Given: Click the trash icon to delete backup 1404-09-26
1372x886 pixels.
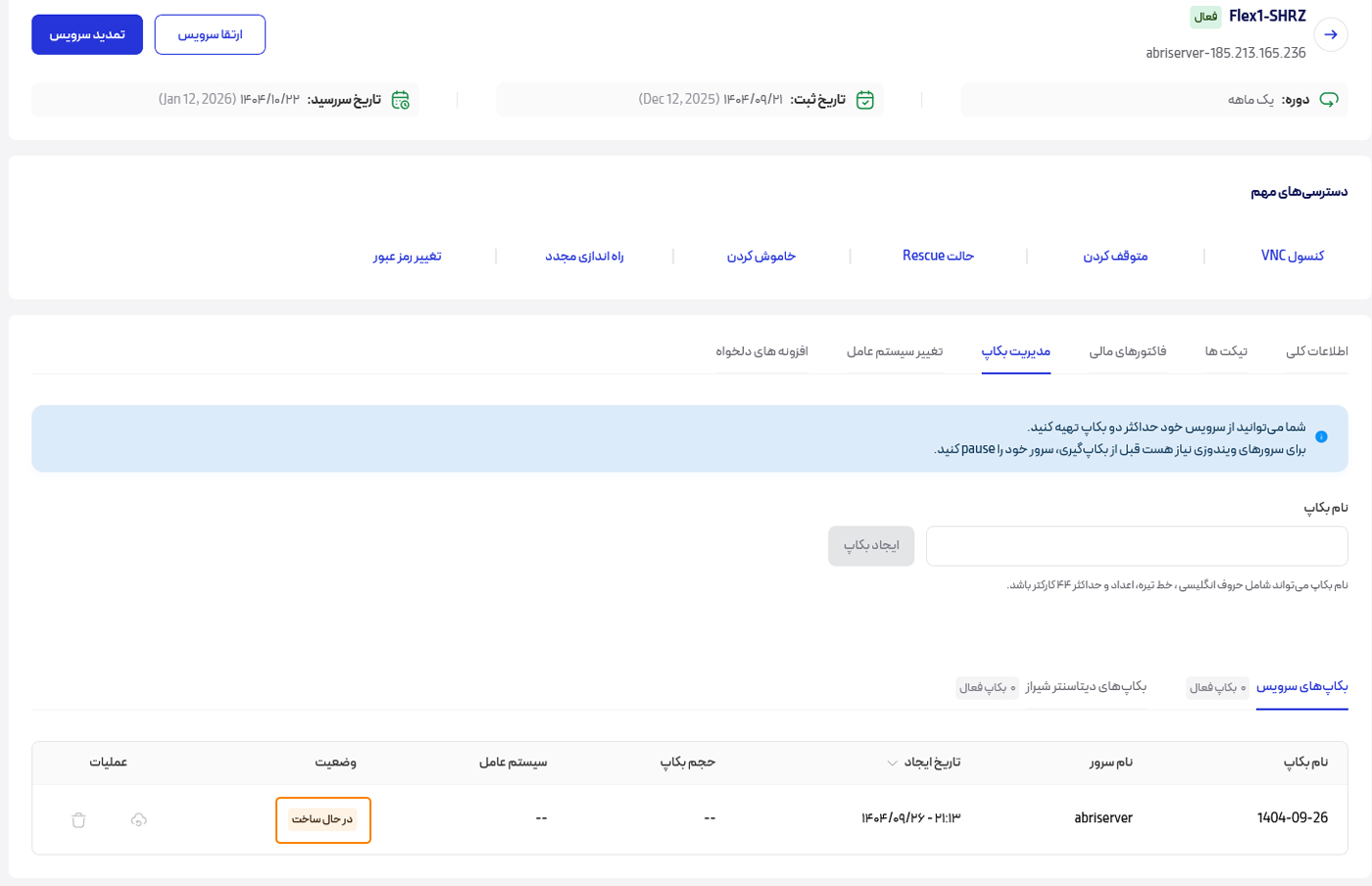Looking at the screenshot, I should pyautogui.click(x=78, y=821).
